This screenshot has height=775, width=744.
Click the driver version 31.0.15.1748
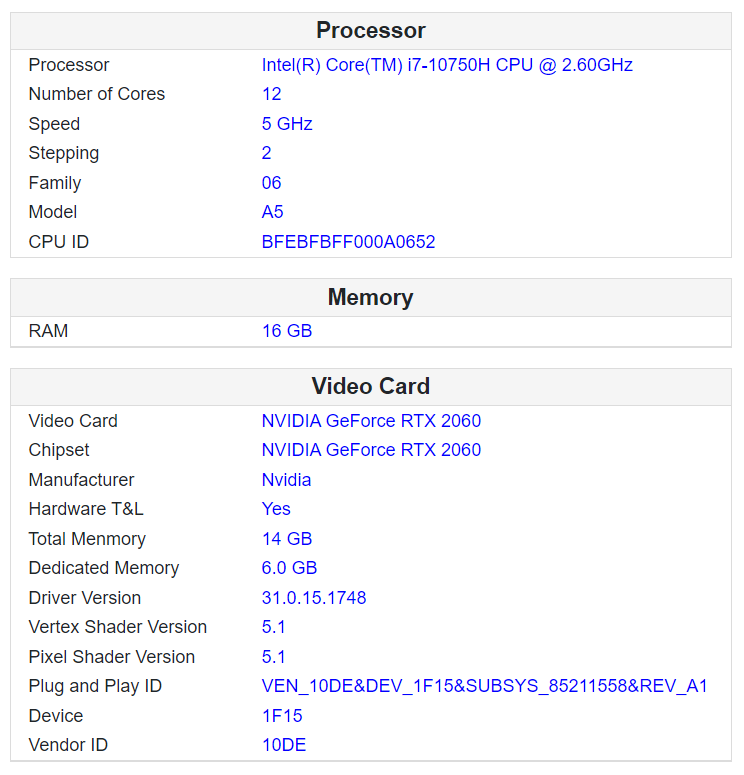314,598
